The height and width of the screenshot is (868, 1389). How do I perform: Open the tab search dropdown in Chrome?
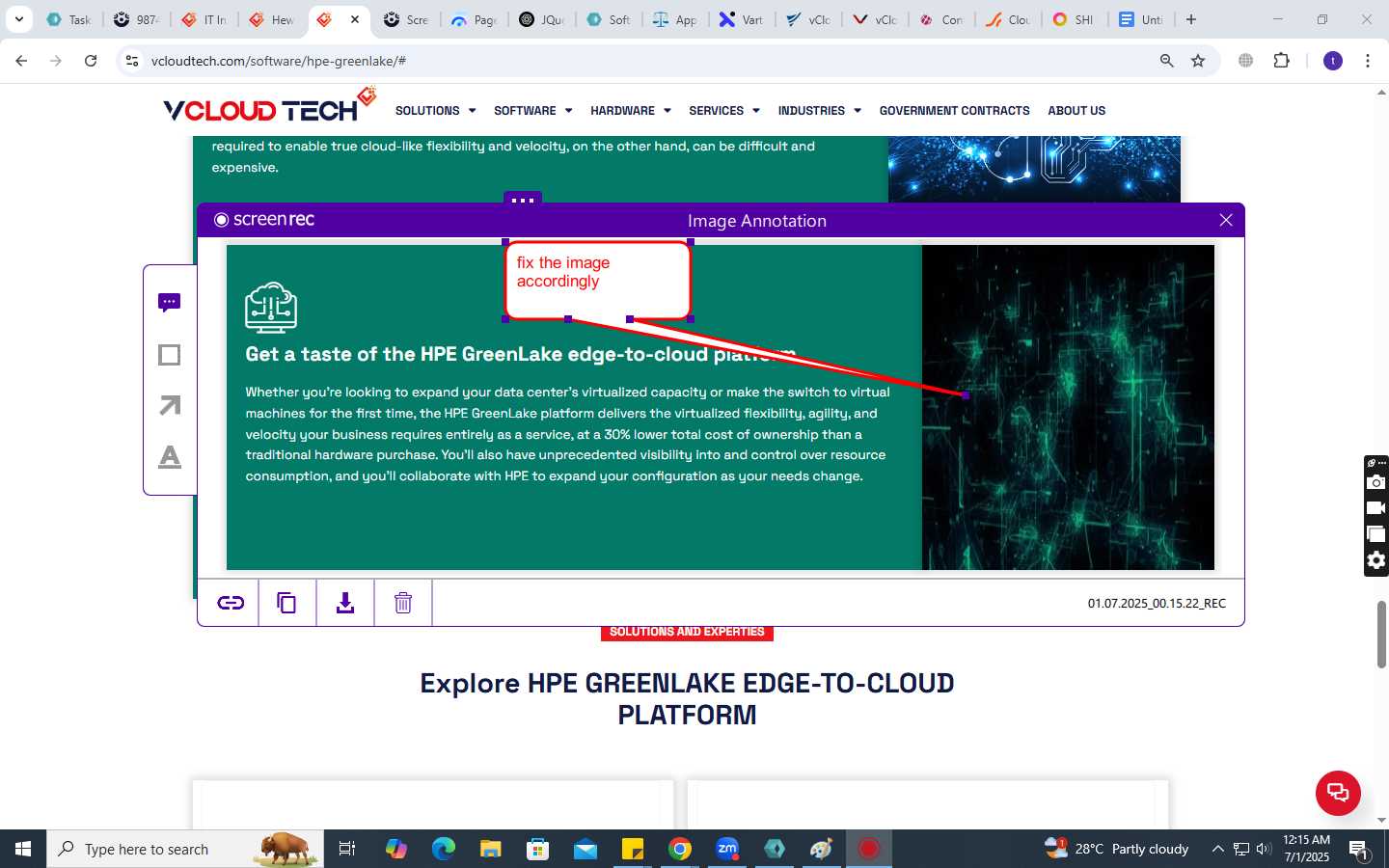point(18,19)
